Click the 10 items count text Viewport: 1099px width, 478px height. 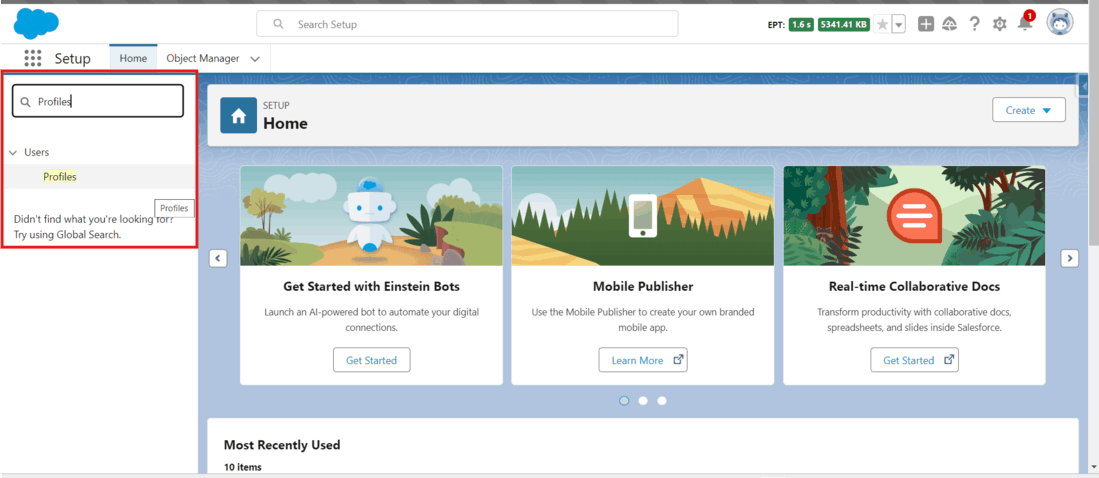243,466
